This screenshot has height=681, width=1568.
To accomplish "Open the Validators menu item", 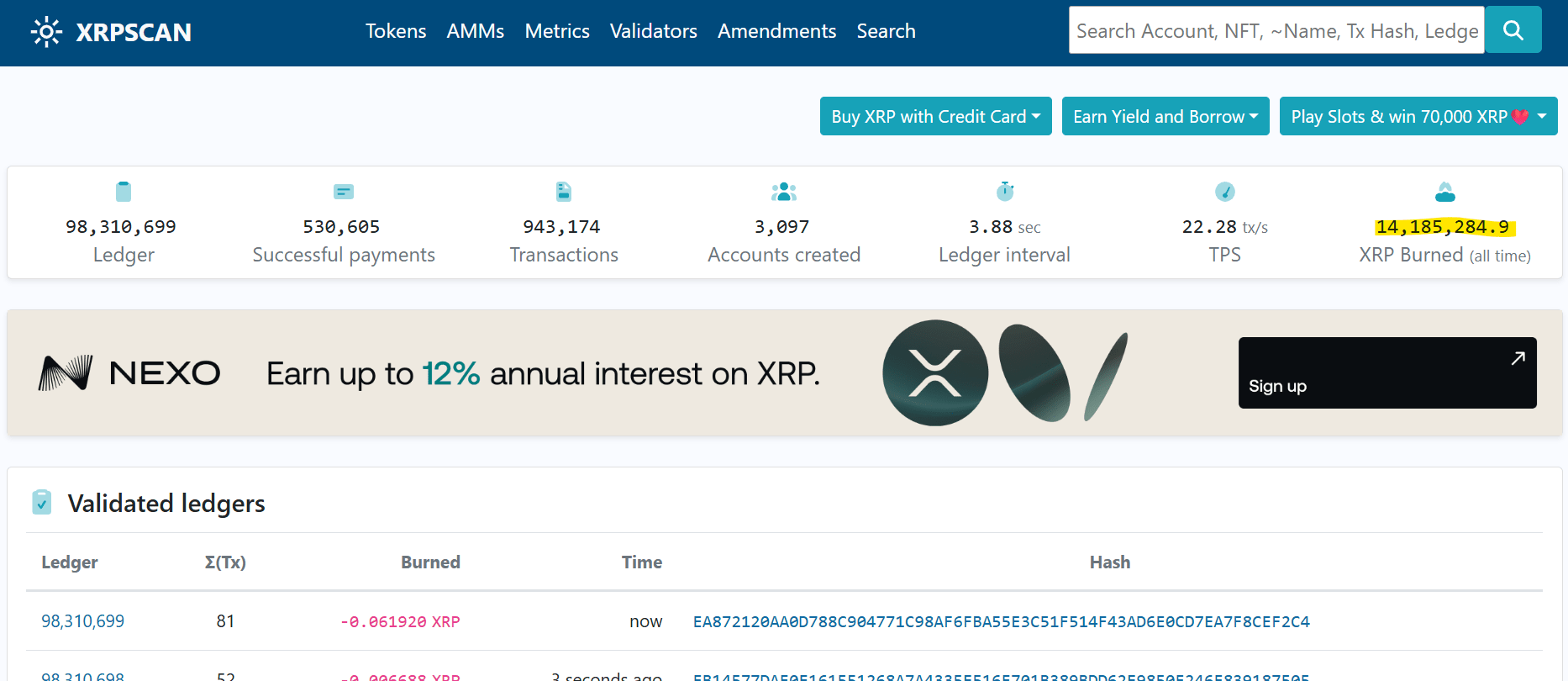I will (654, 31).
